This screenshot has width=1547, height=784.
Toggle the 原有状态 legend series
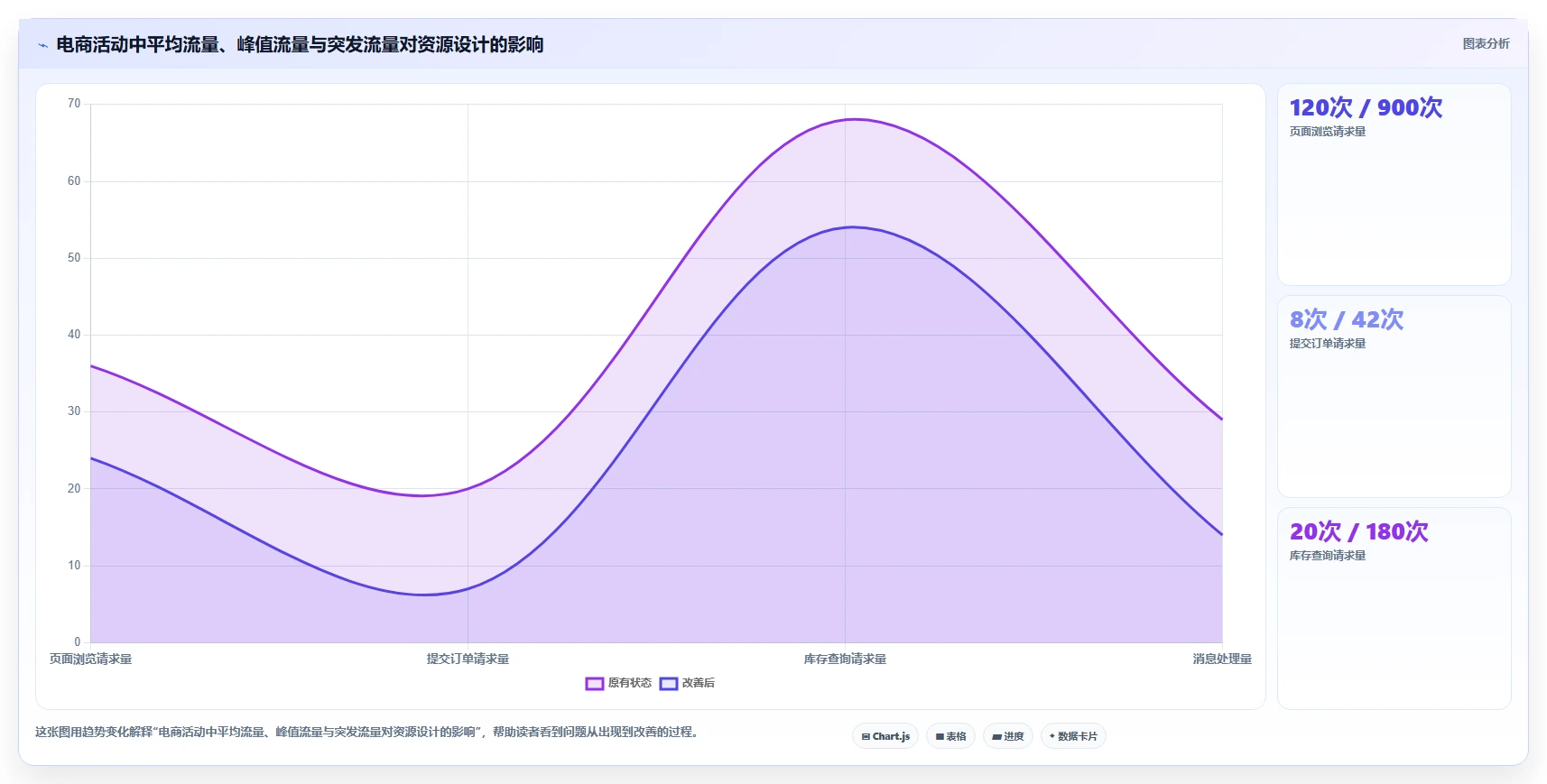[618, 683]
